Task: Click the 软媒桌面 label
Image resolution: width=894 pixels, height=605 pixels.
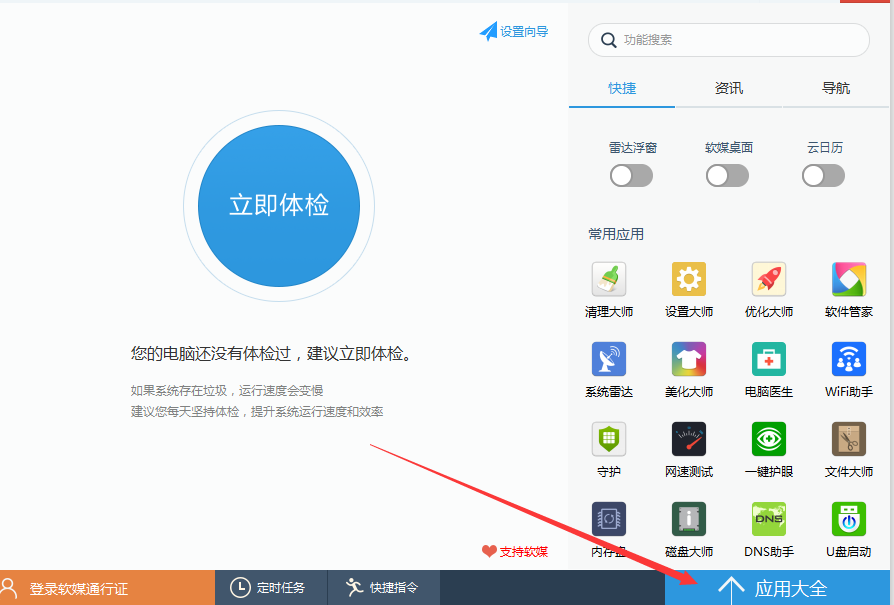Action: click(x=729, y=148)
